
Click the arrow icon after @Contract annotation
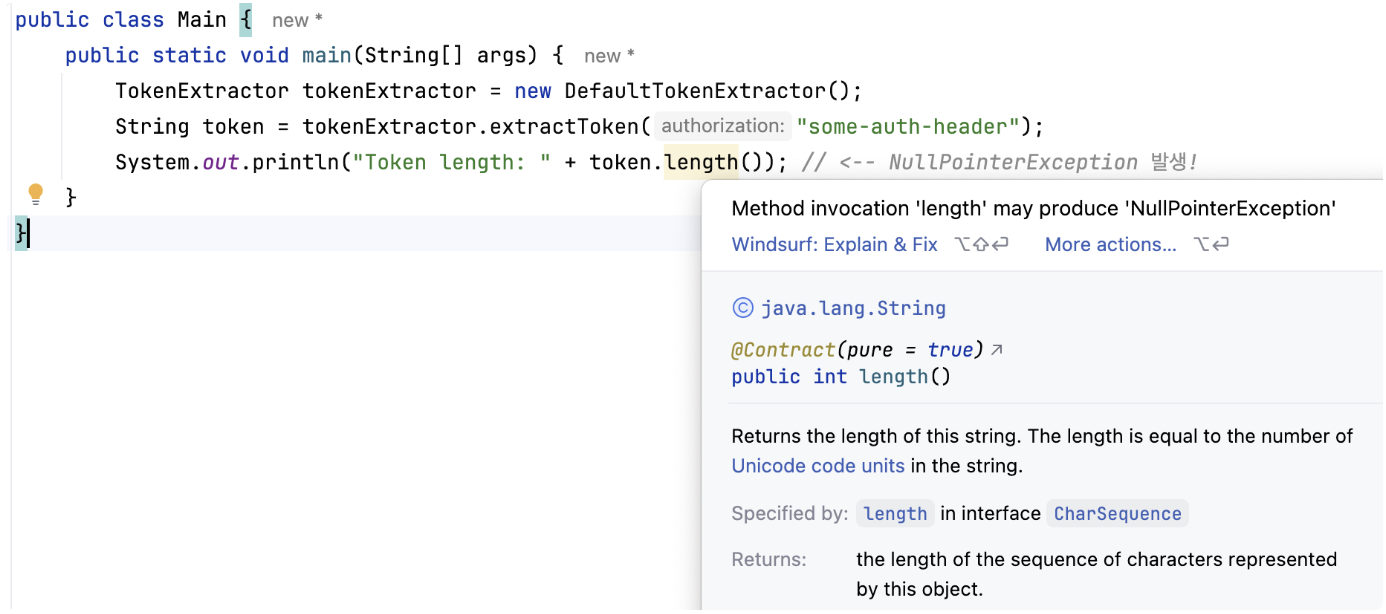pos(996,350)
